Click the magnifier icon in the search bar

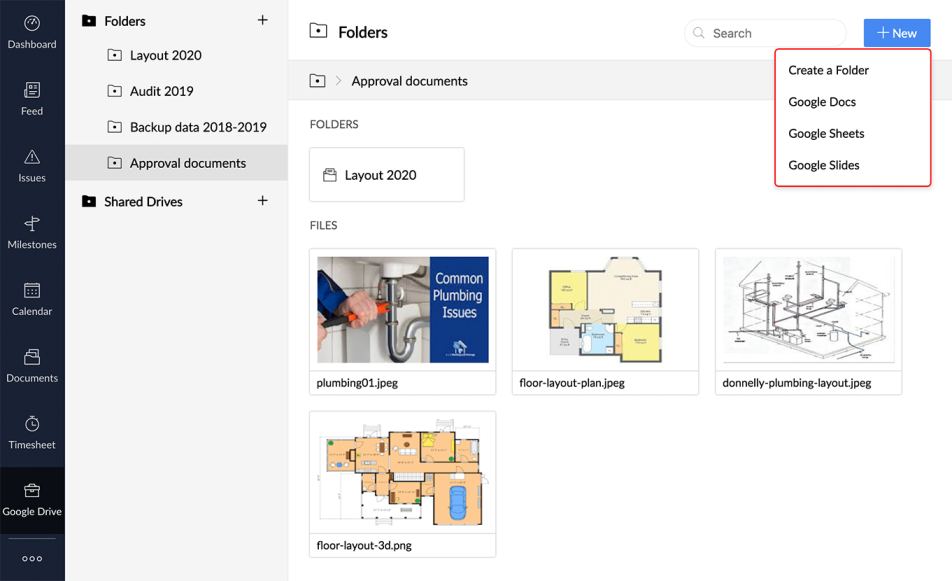click(x=699, y=33)
